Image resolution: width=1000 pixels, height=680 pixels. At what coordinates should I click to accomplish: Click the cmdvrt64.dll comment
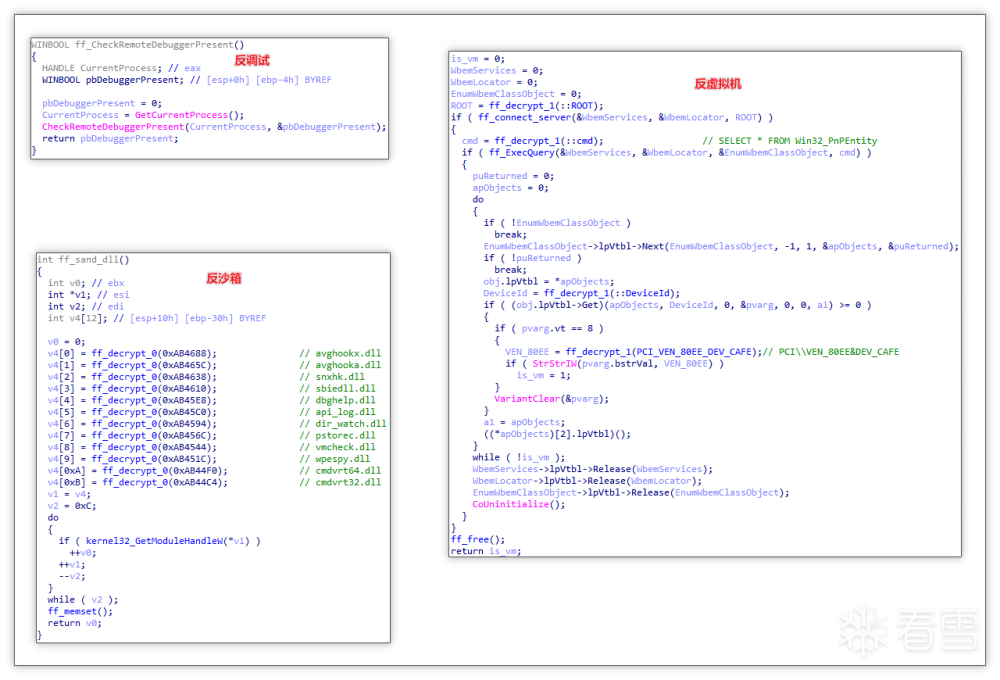[341, 471]
